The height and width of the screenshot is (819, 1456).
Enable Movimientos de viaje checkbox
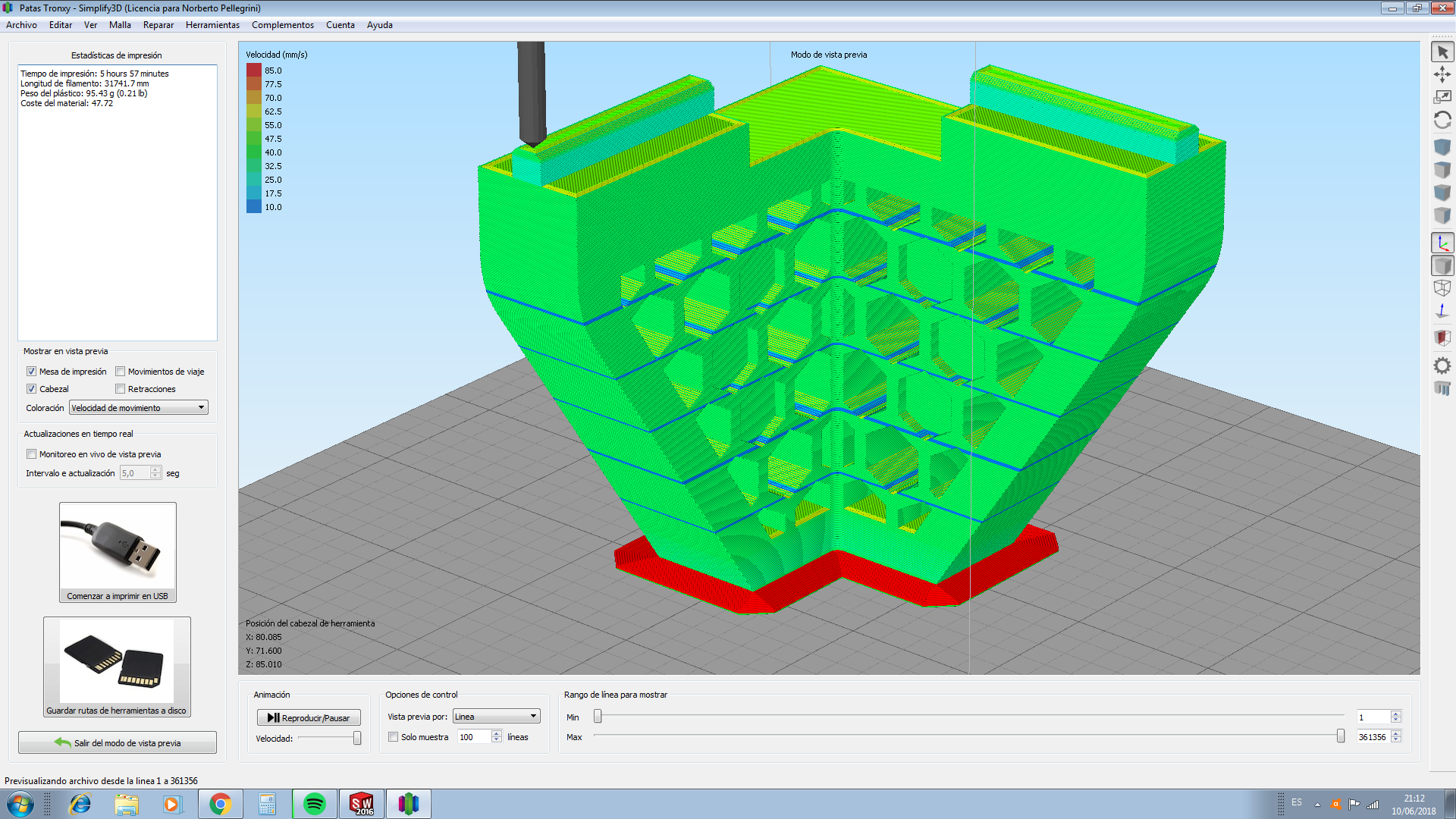(120, 372)
